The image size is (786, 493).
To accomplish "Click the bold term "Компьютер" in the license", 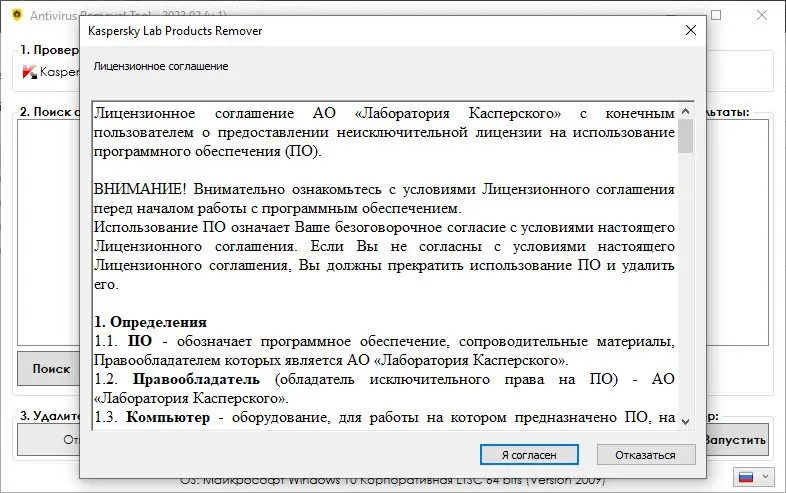I will click(x=168, y=417).
